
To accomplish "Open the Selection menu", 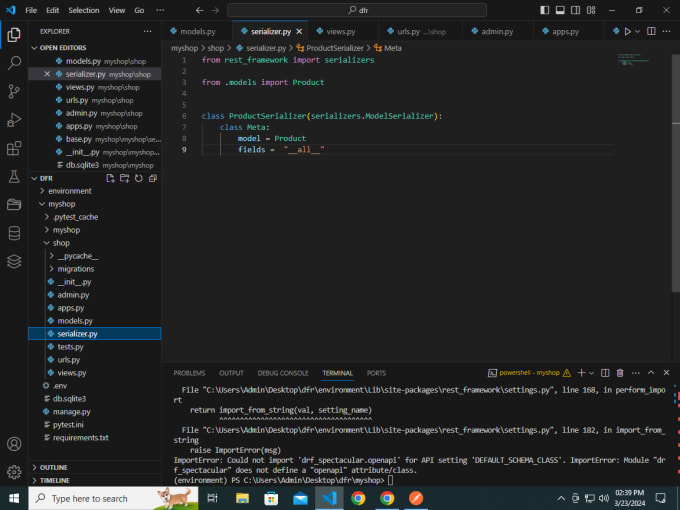I will tap(84, 10).
